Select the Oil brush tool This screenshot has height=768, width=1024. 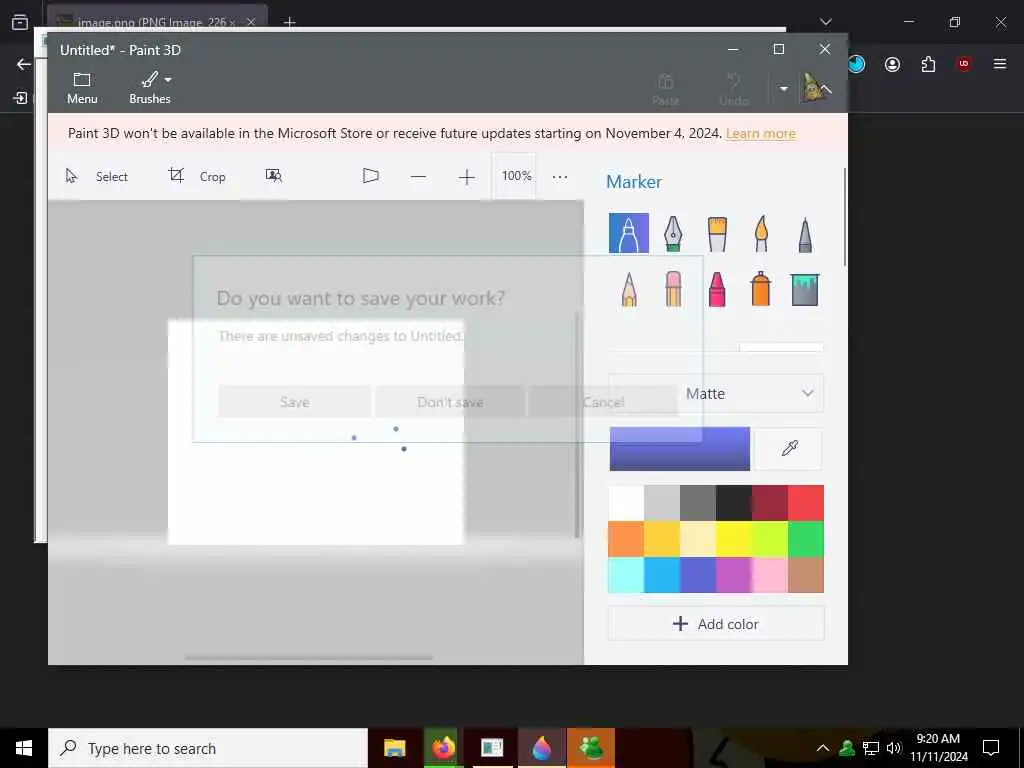coord(717,234)
